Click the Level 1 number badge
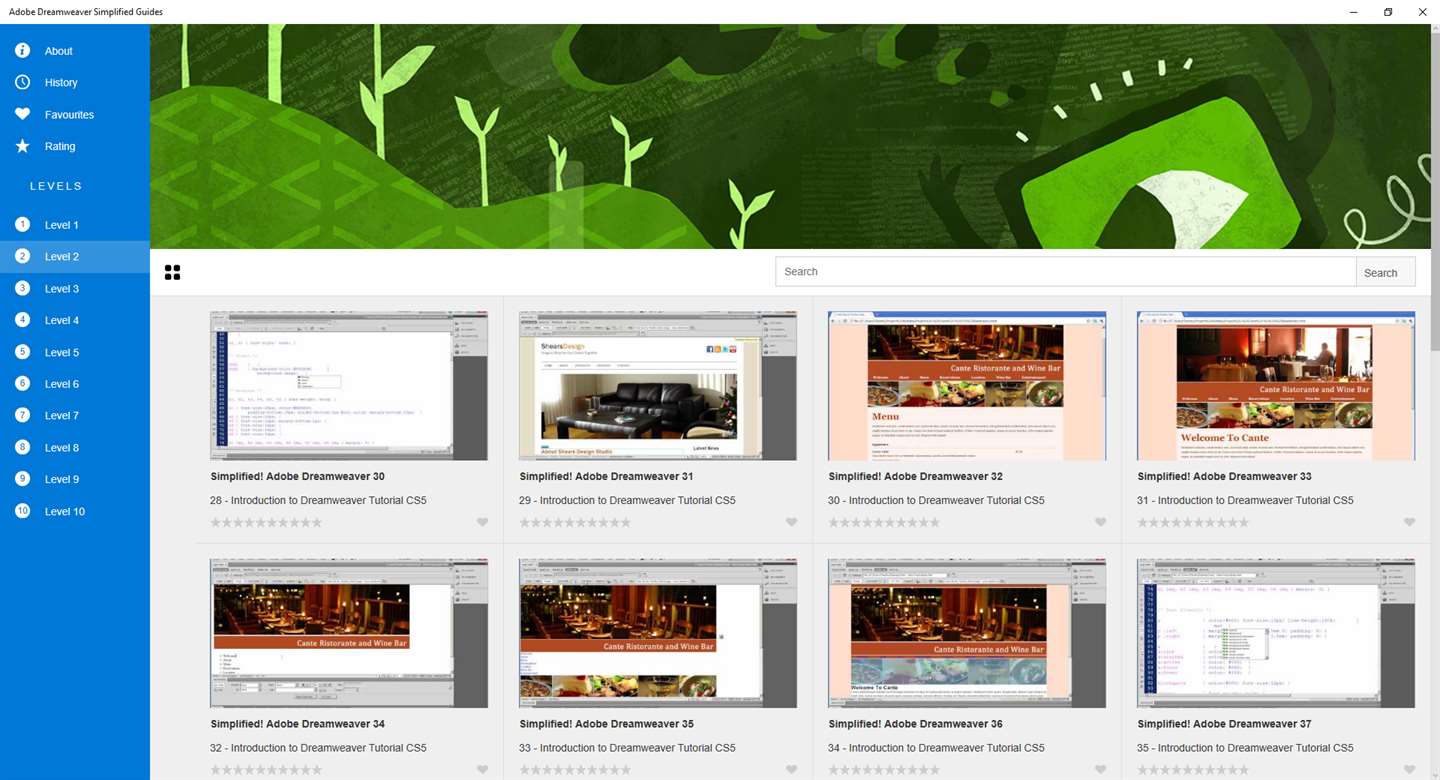The width and height of the screenshot is (1440, 780). click(x=23, y=225)
